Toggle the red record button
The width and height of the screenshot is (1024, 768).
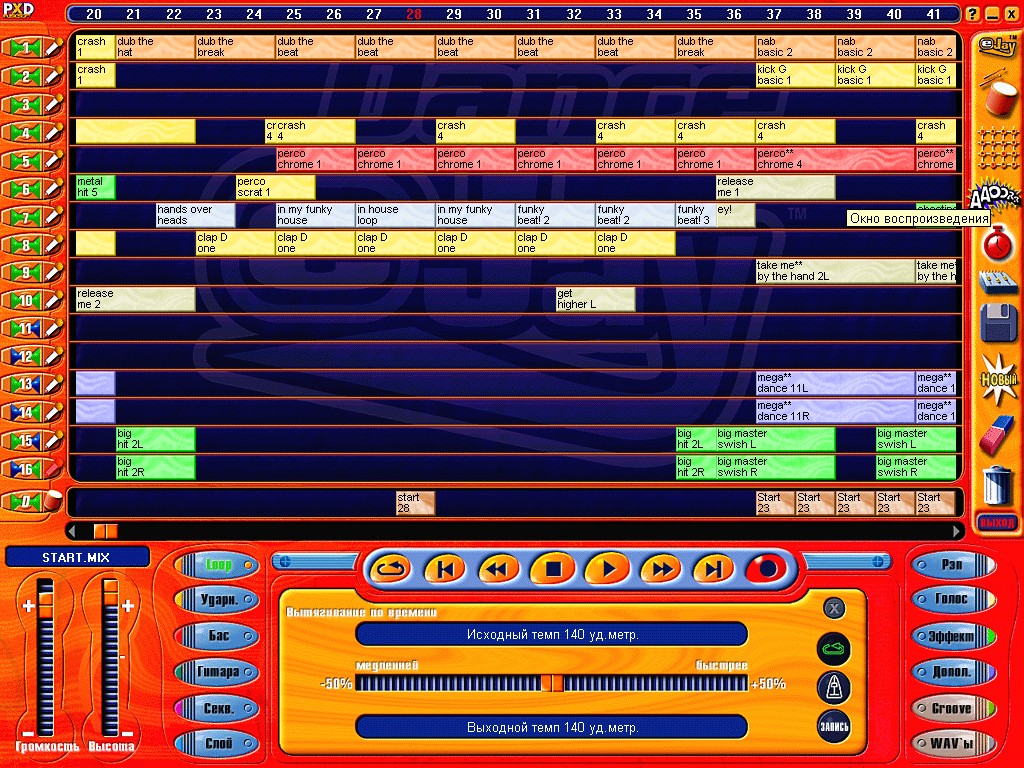pyautogui.click(x=766, y=569)
